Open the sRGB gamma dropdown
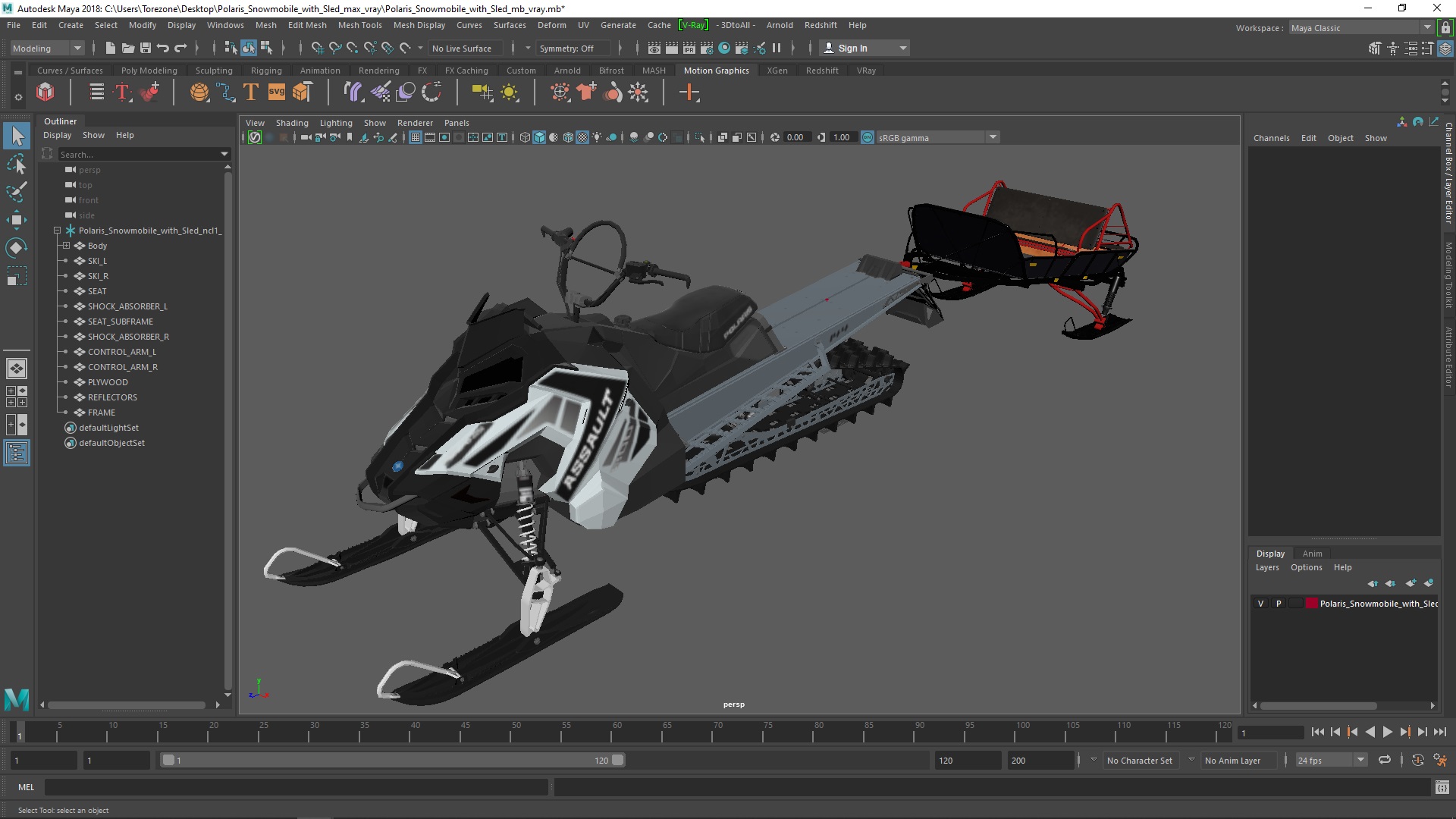The image size is (1456, 819). [938, 137]
